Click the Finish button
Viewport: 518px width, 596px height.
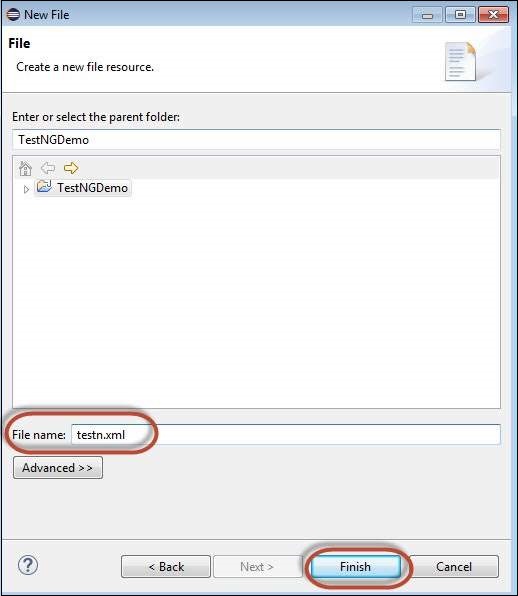[x=355, y=567]
